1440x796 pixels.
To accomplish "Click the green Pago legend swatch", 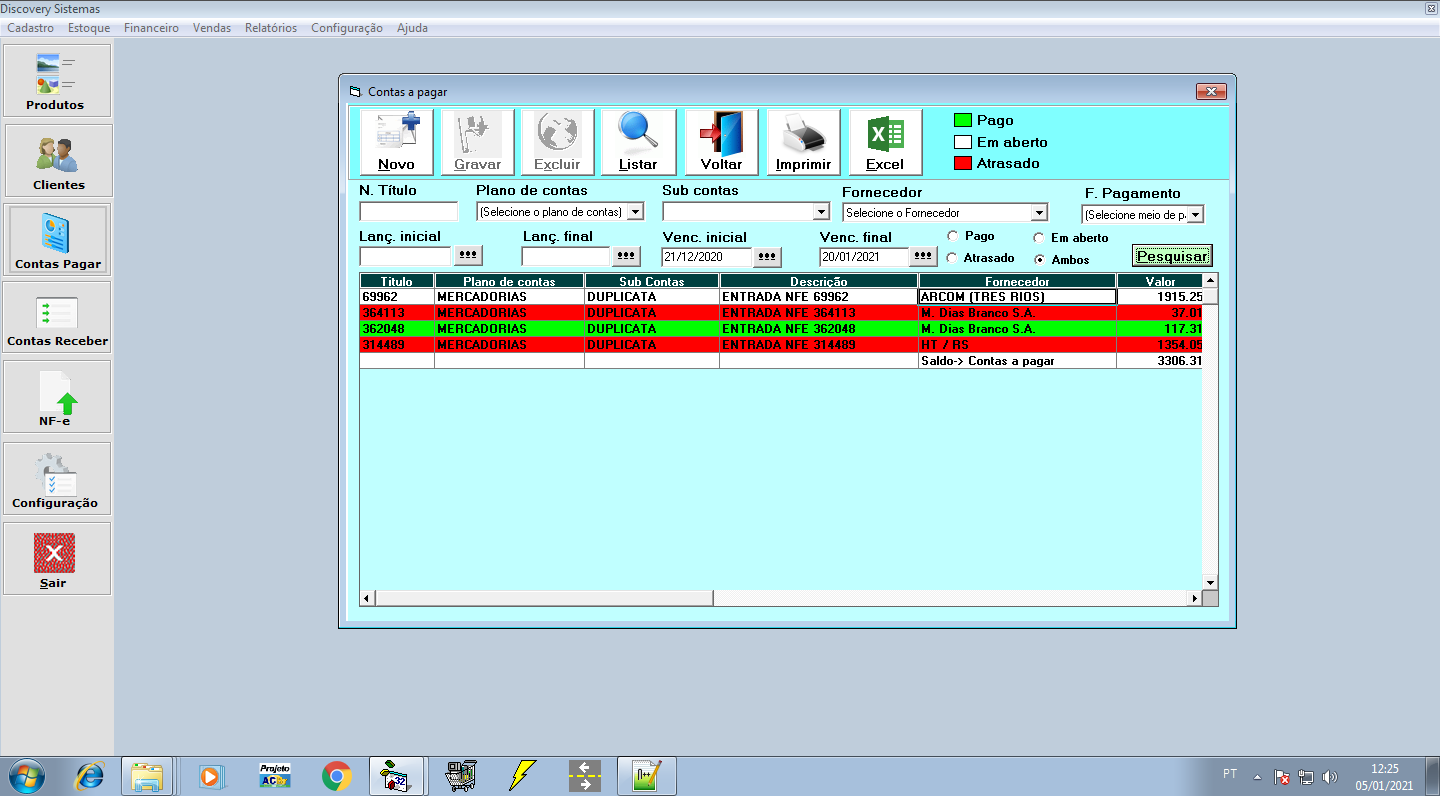I will (963, 120).
